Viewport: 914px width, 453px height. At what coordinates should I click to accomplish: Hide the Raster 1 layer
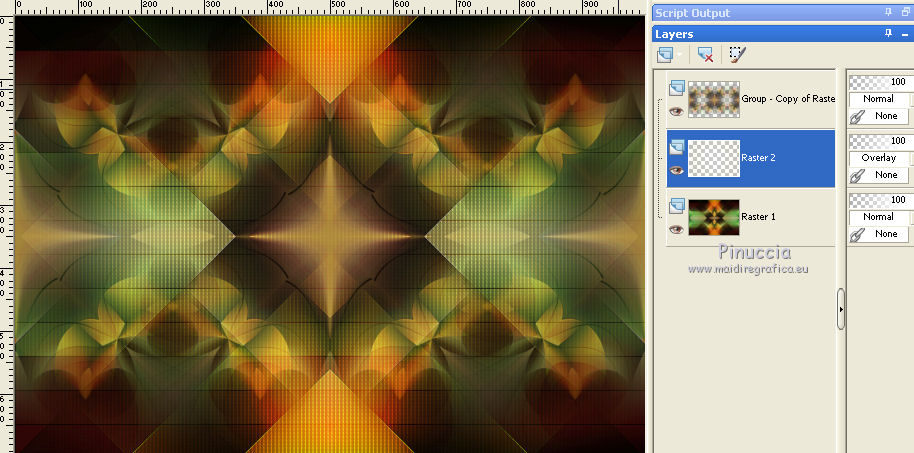pyautogui.click(x=676, y=229)
